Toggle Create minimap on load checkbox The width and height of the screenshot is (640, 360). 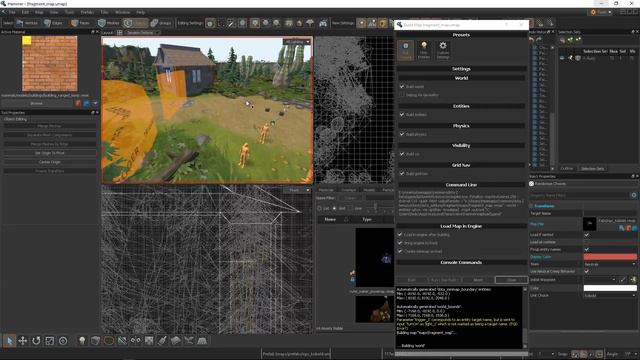[x=400, y=251]
